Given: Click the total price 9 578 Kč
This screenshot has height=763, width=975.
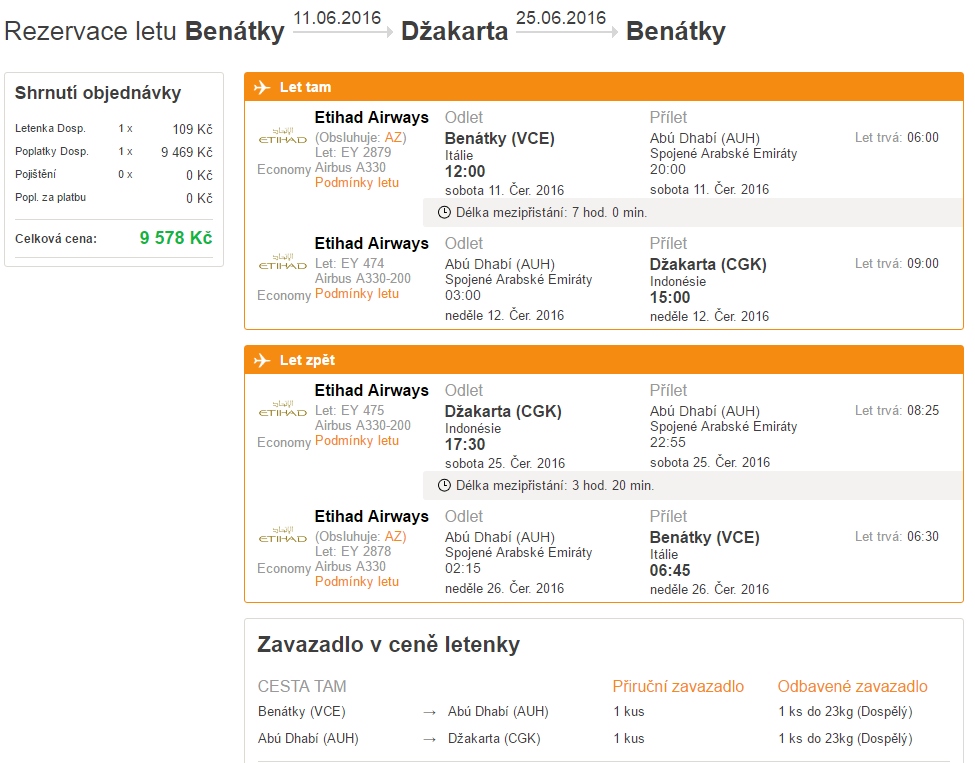Looking at the screenshot, I should click(x=176, y=238).
